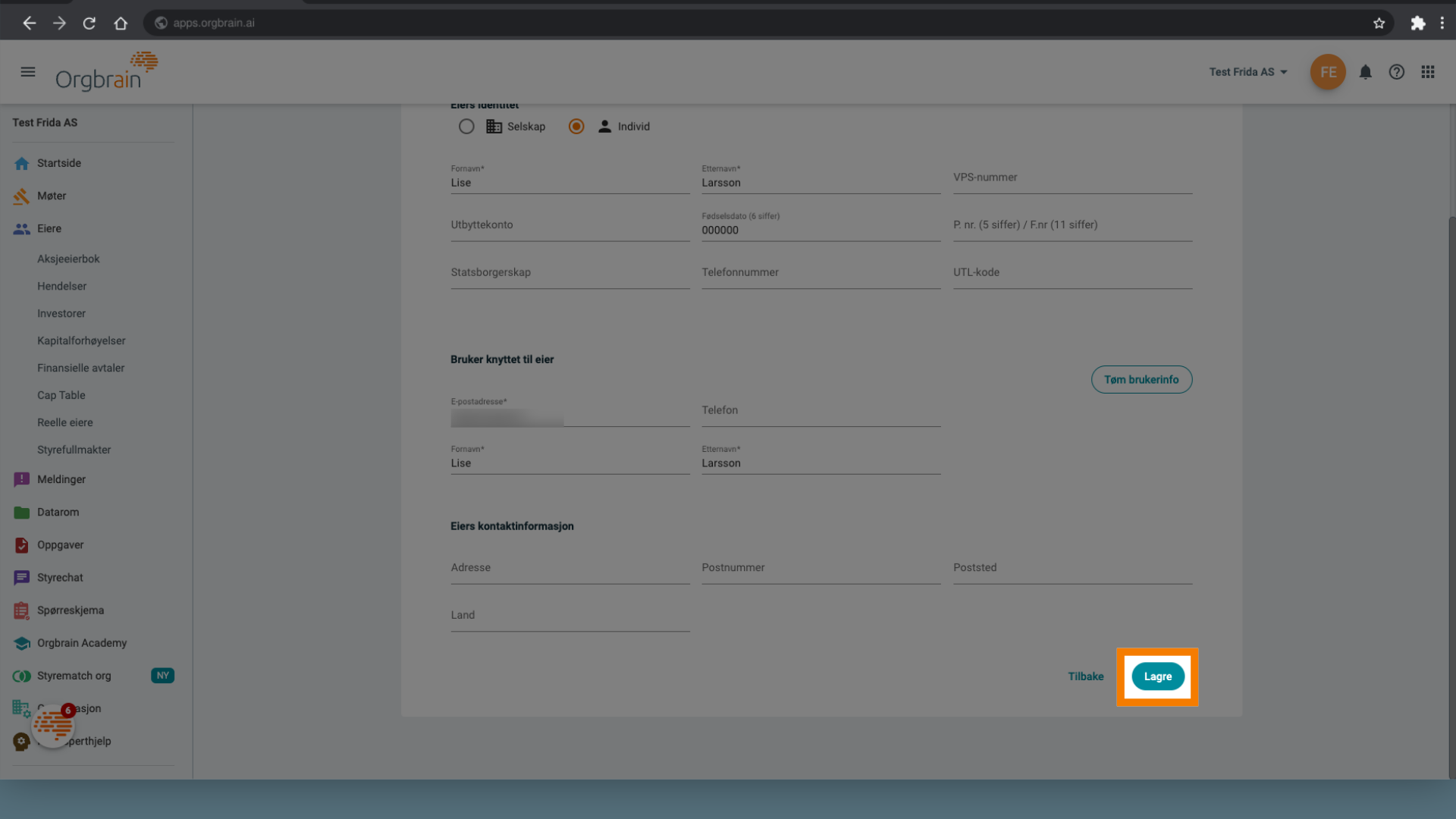
Task: Select the Selskap radio button
Action: pos(466,127)
